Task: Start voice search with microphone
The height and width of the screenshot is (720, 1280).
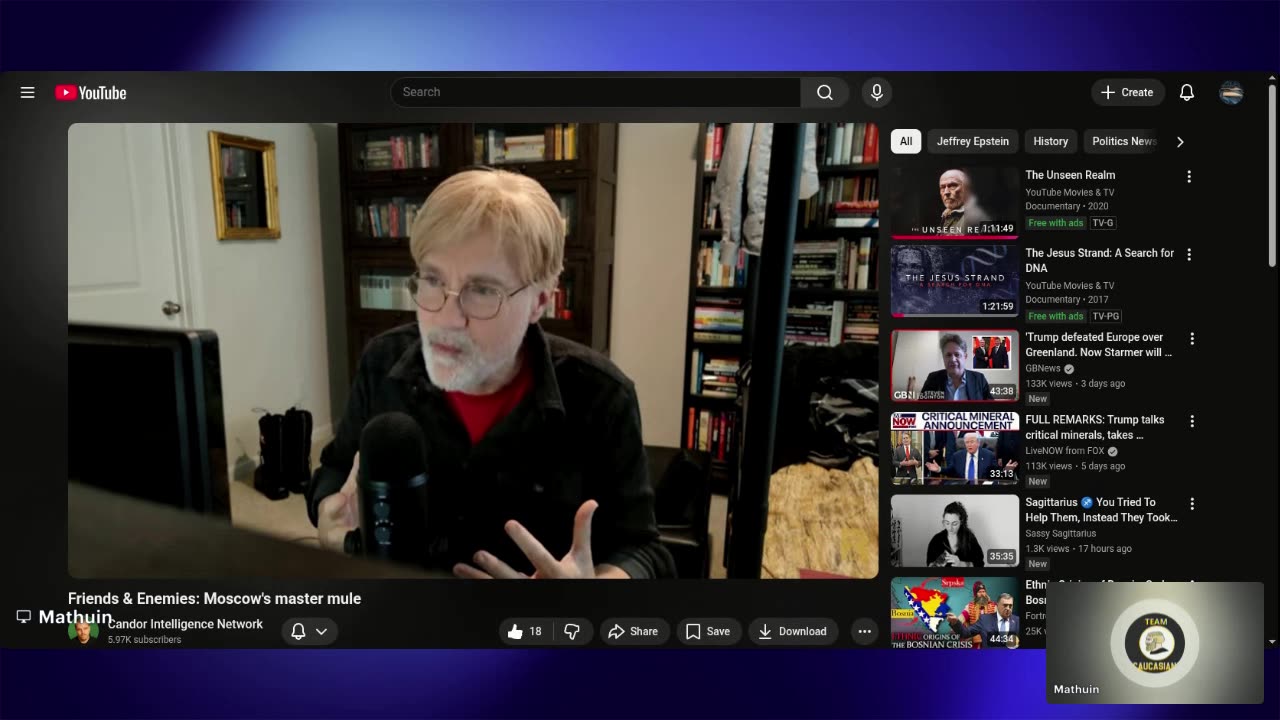Action: click(877, 92)
